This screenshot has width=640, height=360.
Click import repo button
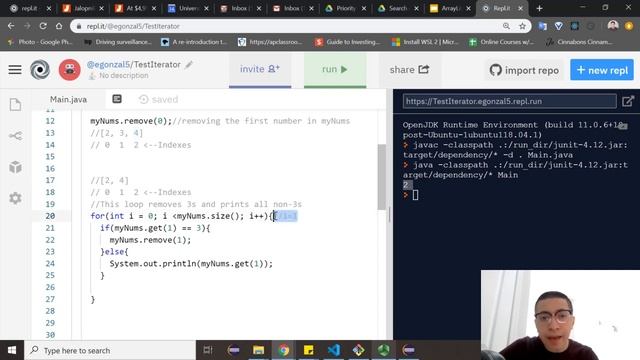point(524,70)
